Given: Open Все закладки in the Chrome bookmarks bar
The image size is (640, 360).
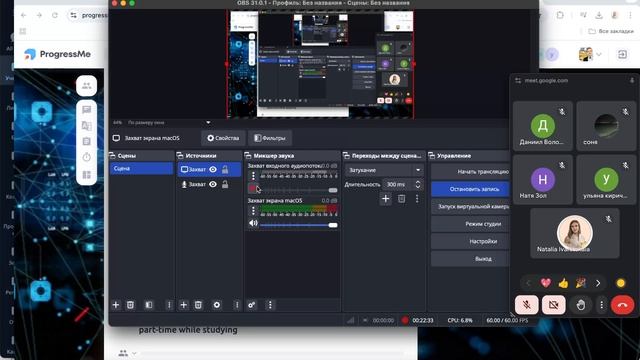Looking at the screenshot, I should click(x=611, y=31).
